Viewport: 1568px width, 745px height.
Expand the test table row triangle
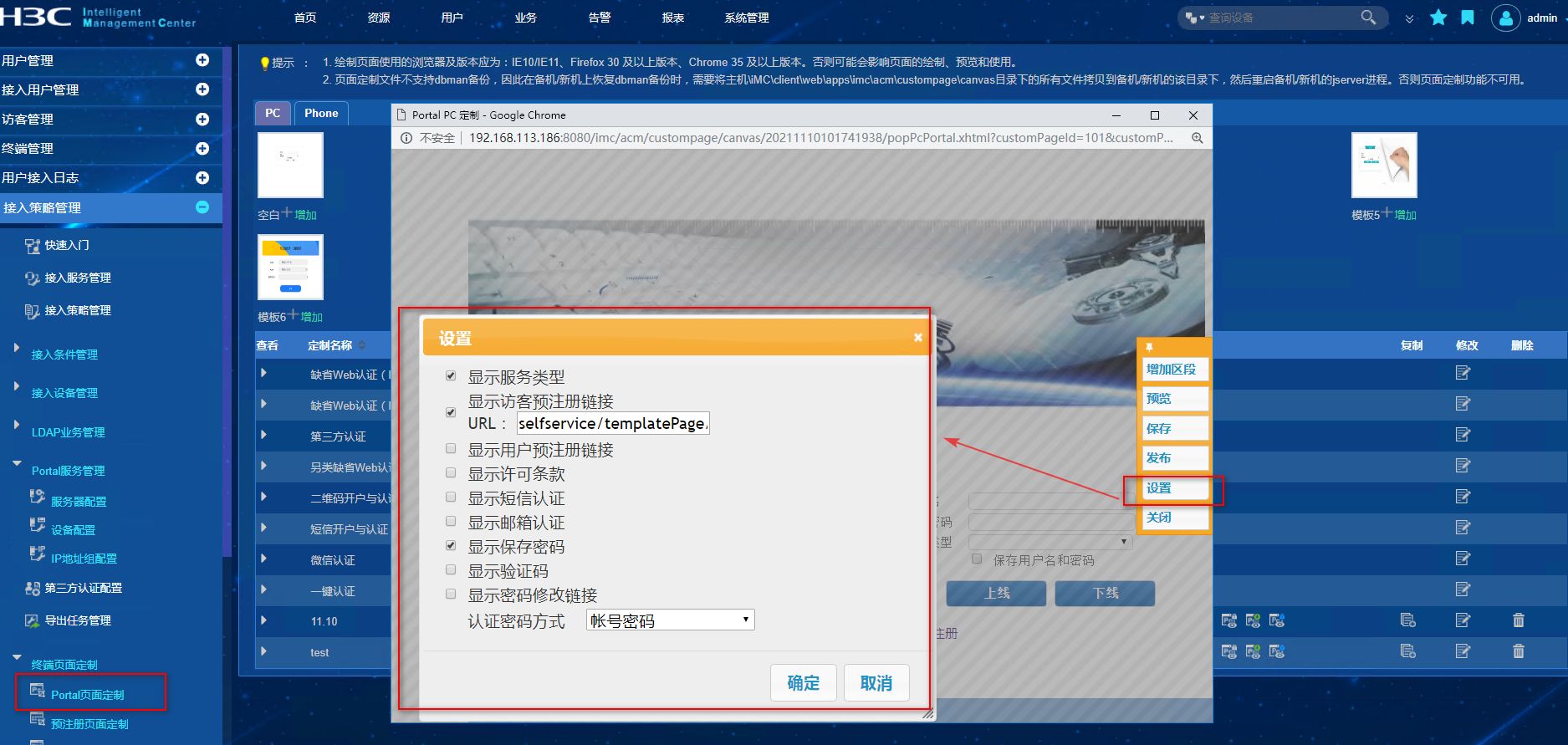click(x=263, y=651)
